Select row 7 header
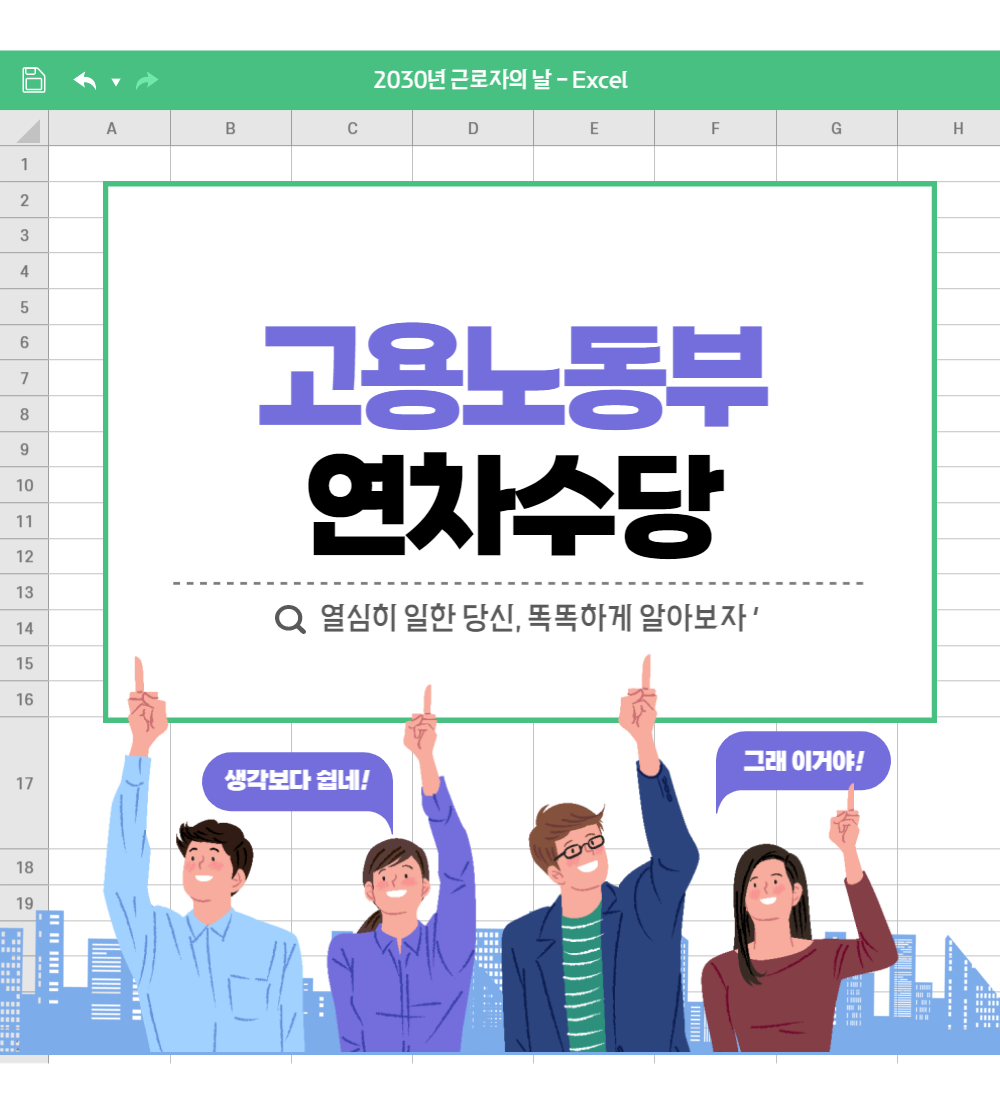Screen dimensions: 1000x1100 (x=25, y=378)
